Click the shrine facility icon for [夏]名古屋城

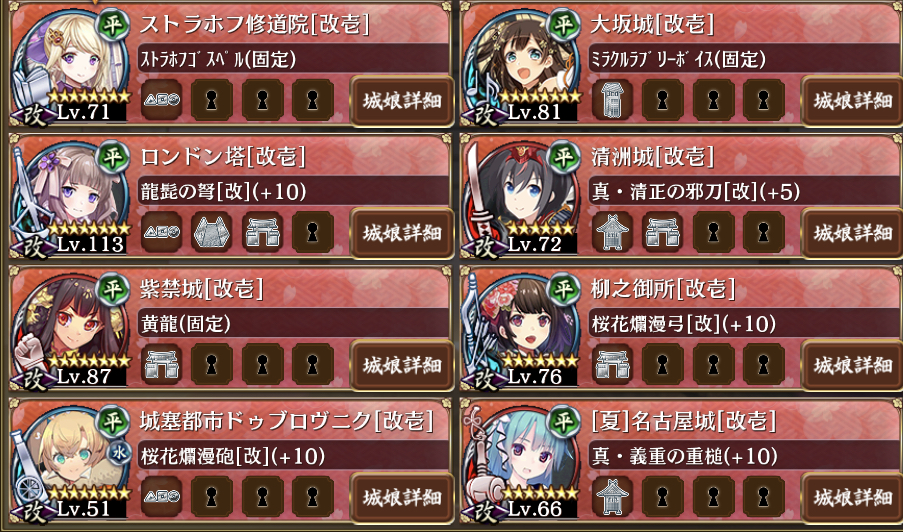[612, 497]
